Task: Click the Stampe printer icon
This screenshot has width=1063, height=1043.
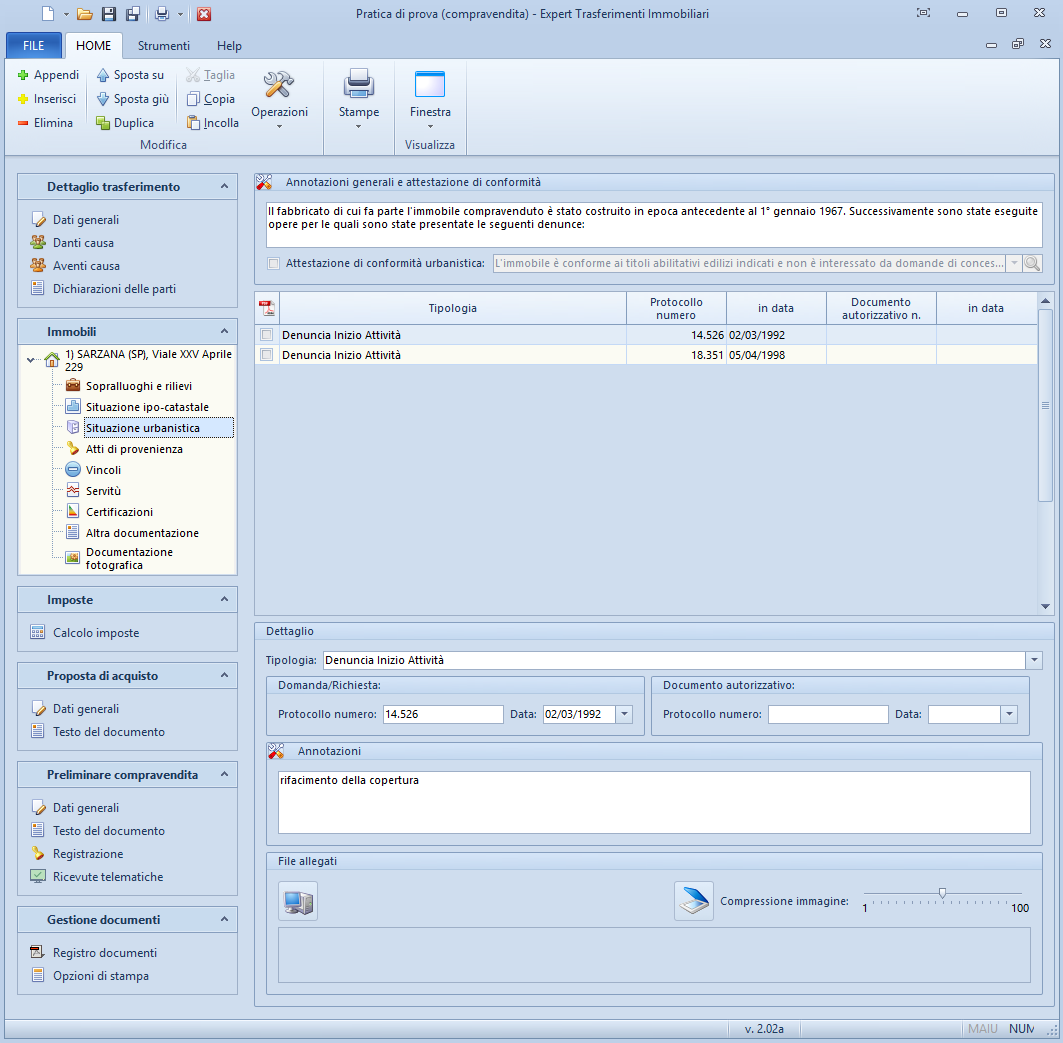Action: click(x=358, y=85)
